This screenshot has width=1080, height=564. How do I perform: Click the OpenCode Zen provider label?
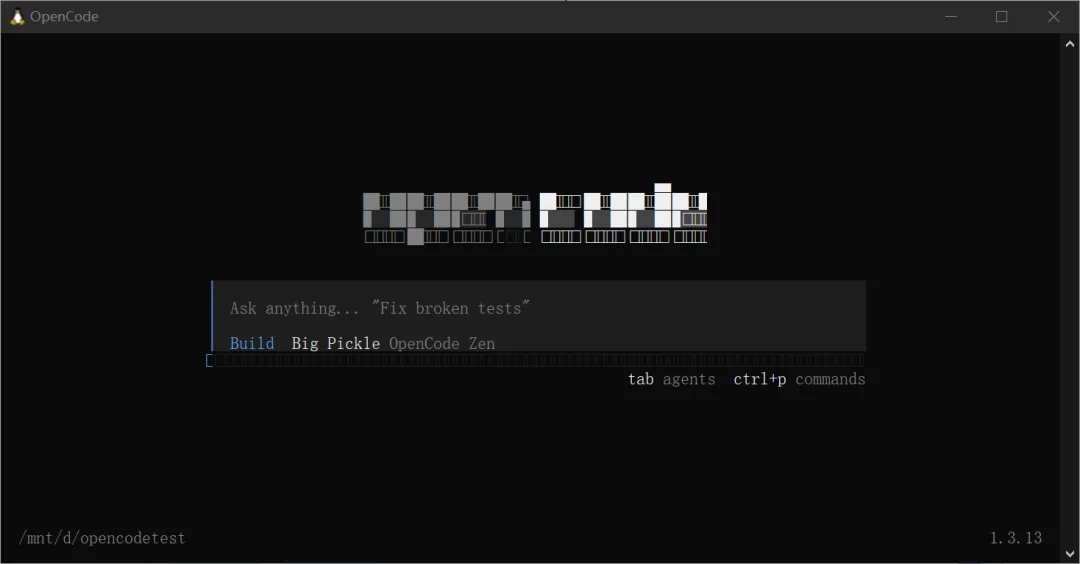pos(442,343)
